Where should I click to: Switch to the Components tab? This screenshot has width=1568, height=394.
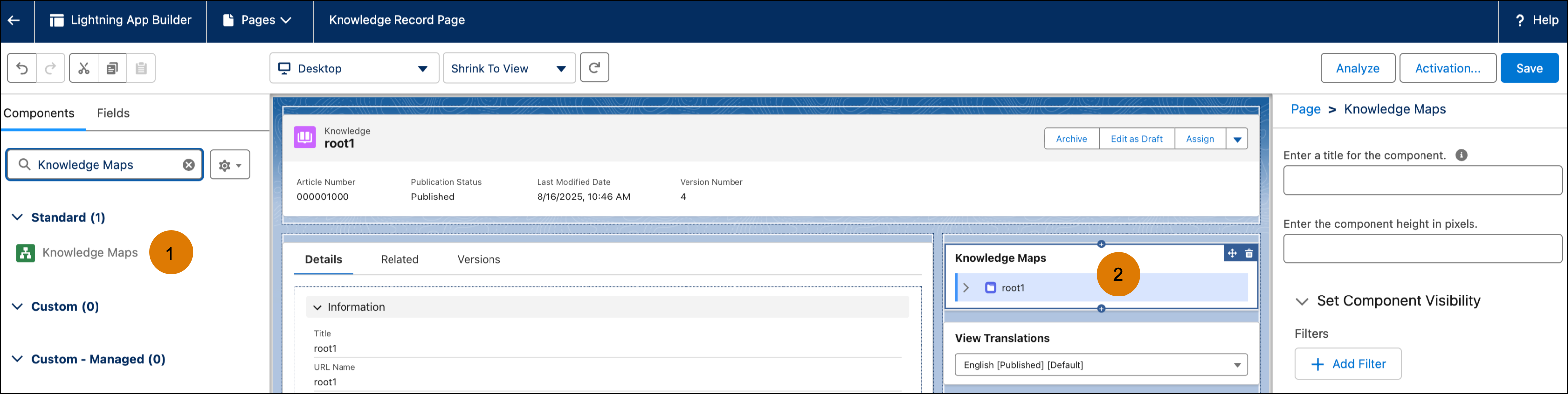tap(39, 113)
